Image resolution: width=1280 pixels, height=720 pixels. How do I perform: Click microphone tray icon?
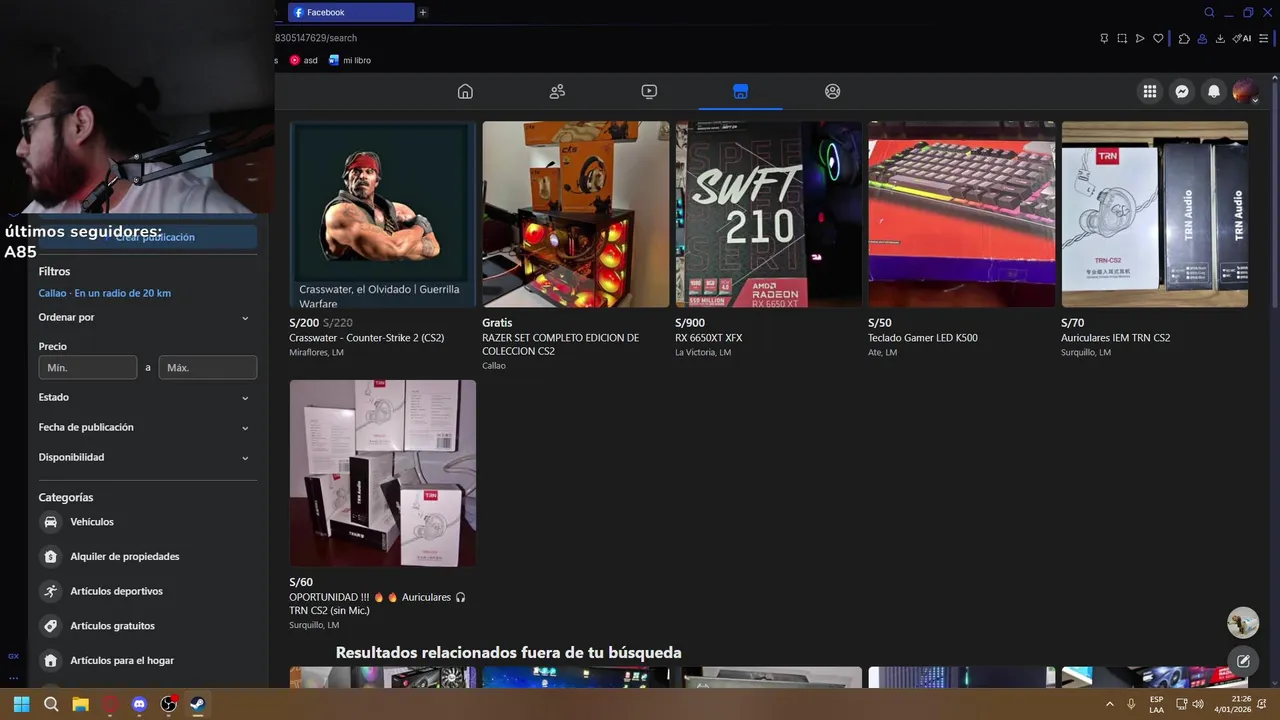tap(1131, 704)
